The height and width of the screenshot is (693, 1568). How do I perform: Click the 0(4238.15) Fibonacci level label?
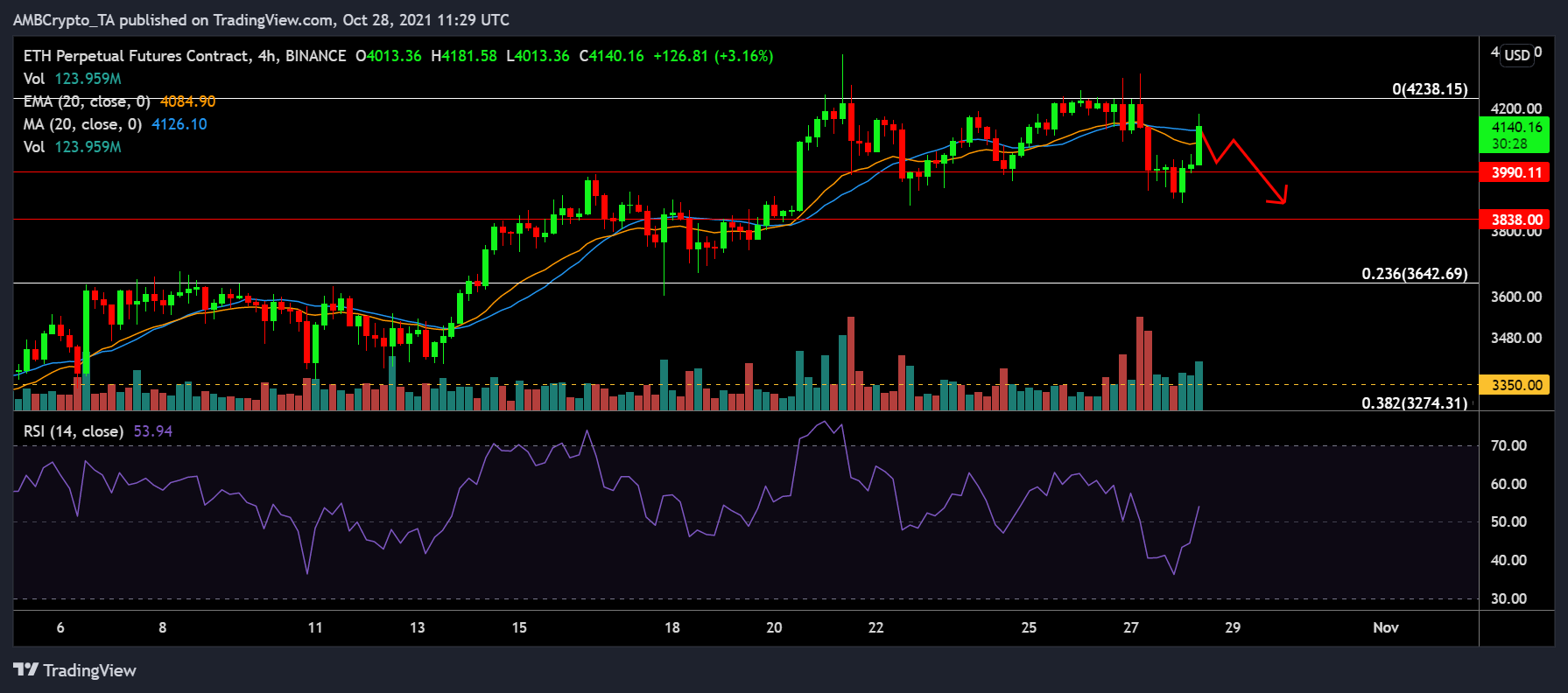coord(1430,89)
